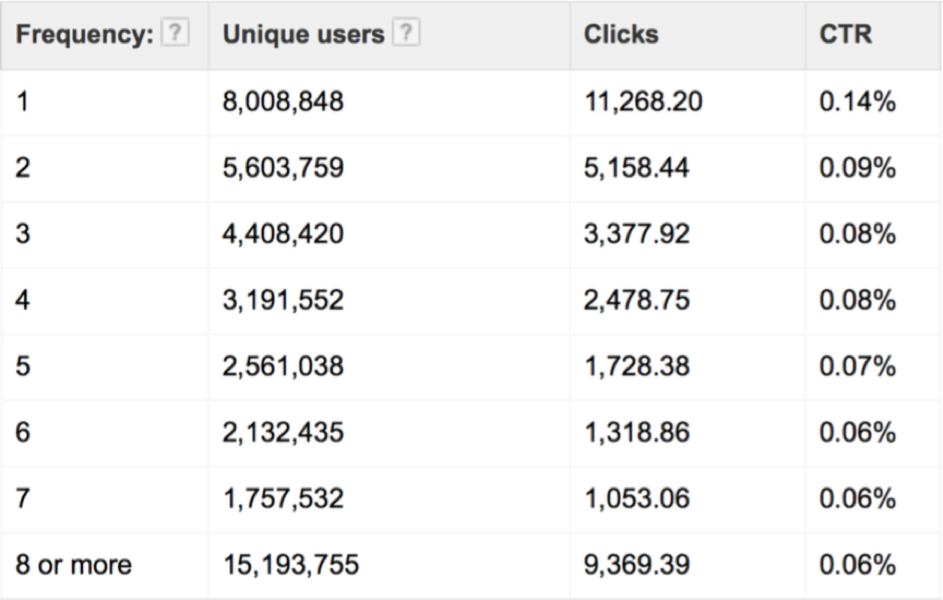Open the help icon beside Frequency header
Viewport: 943px width, 600px height.
click(175, 32)
